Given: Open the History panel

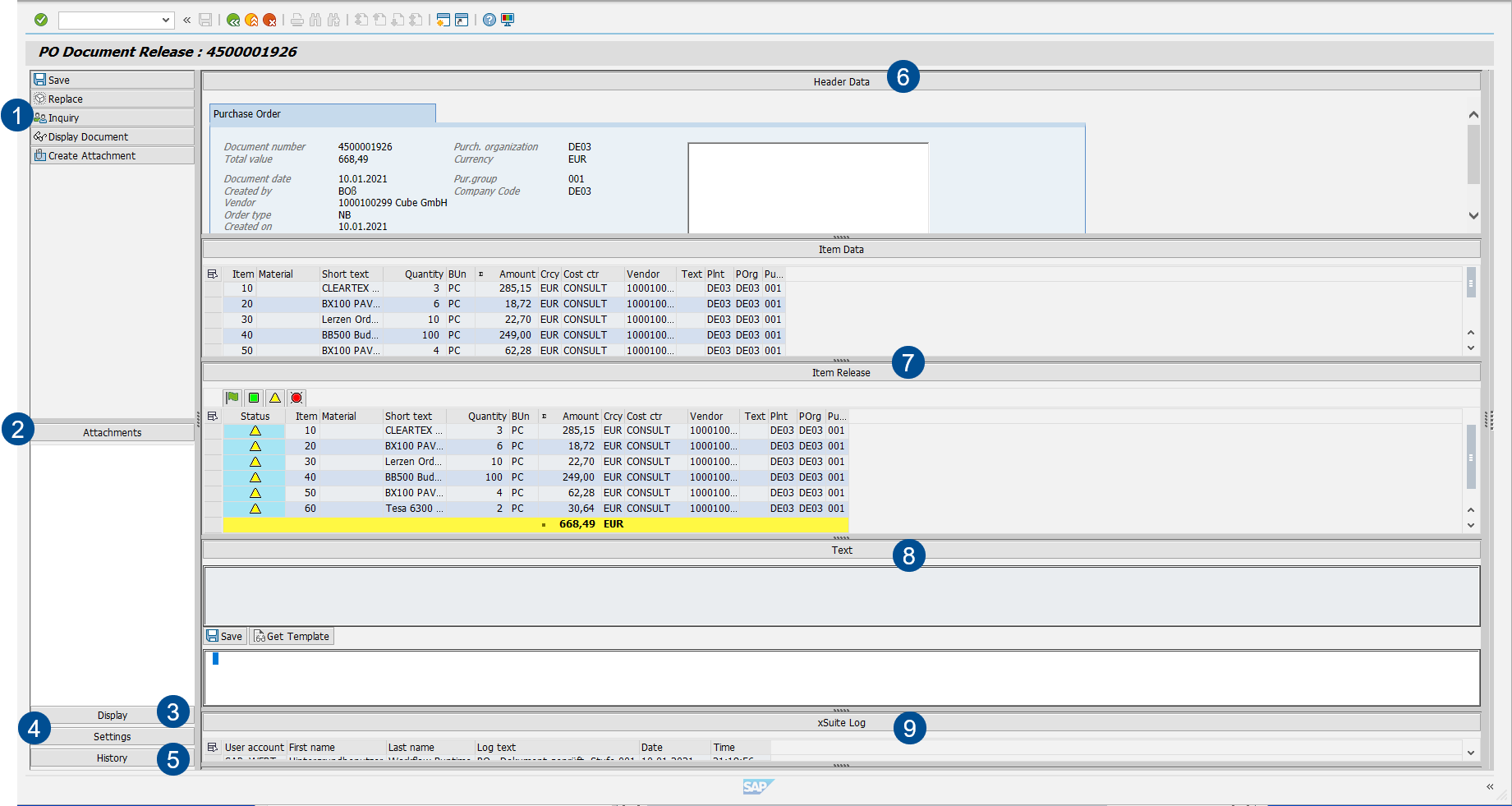Looking at the screenshot, I should tap(111, 757).
